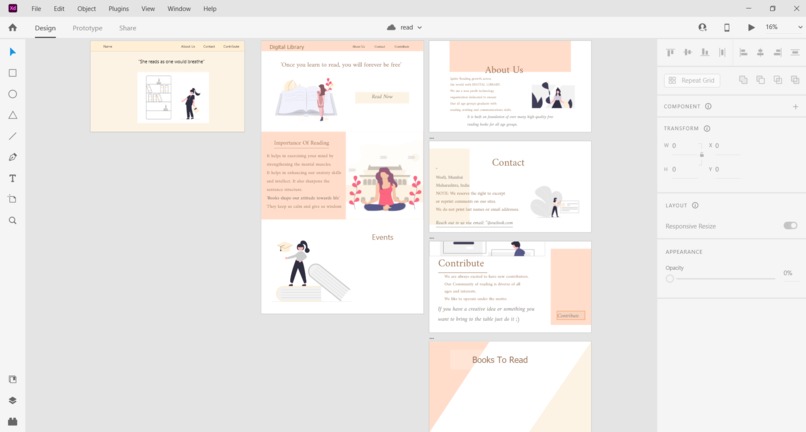Click the distribute vertically icon

[x=723, y=52]
